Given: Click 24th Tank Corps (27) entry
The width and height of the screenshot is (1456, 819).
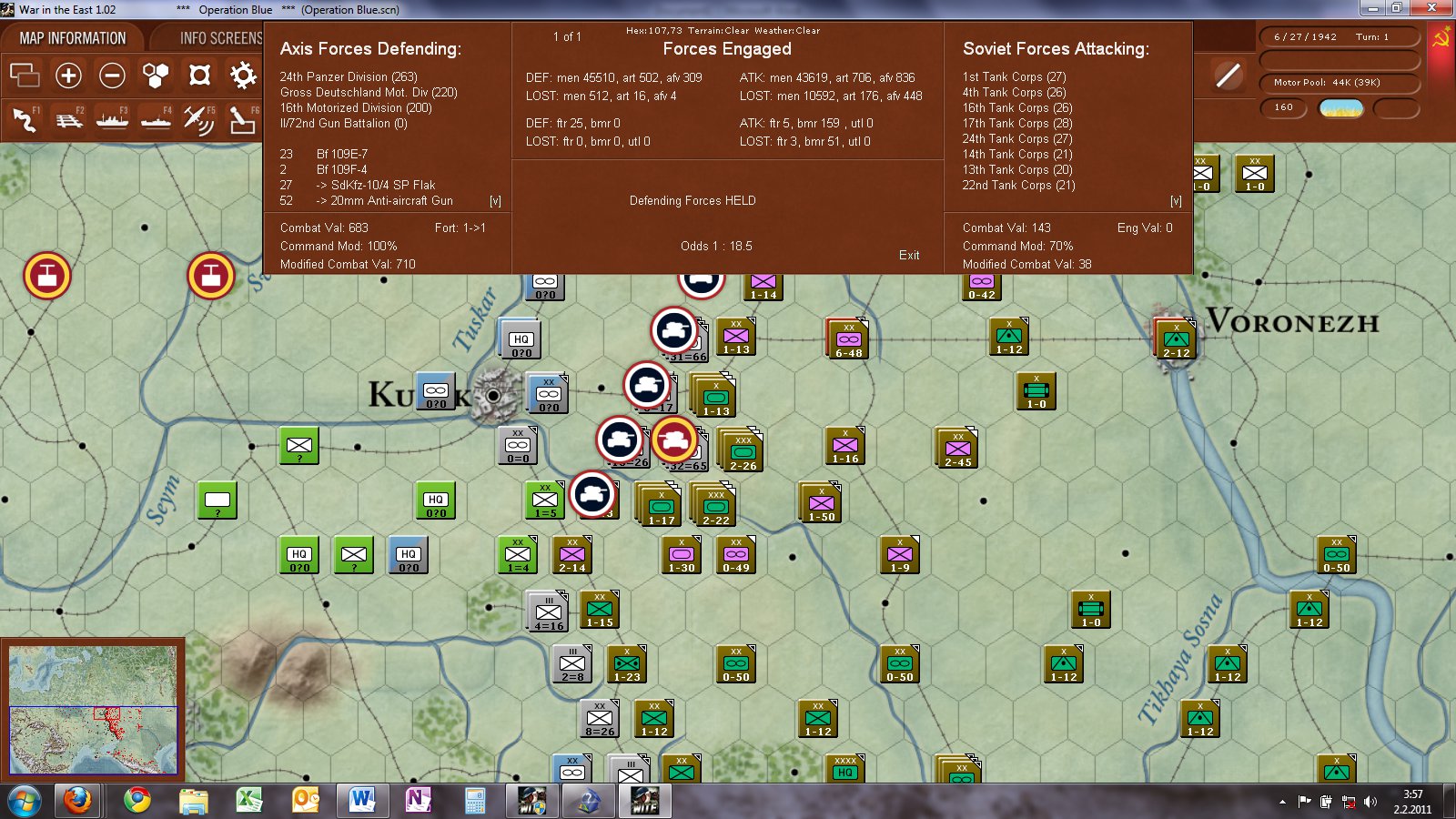Looking at the screenshot, I should click(1017, 138).
